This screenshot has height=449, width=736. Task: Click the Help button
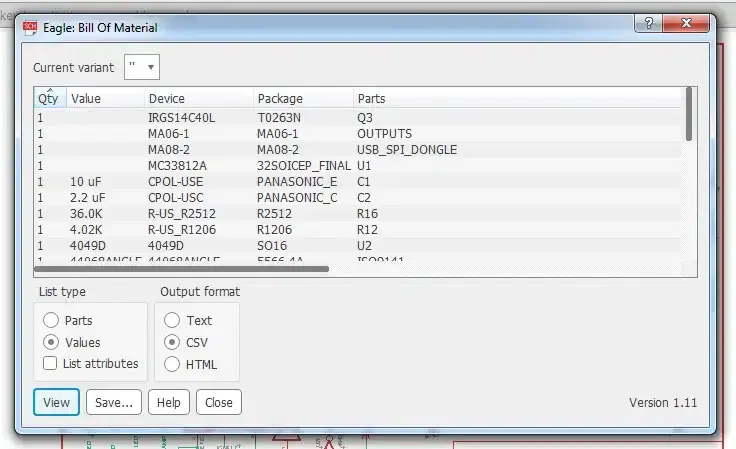point(168,403)
